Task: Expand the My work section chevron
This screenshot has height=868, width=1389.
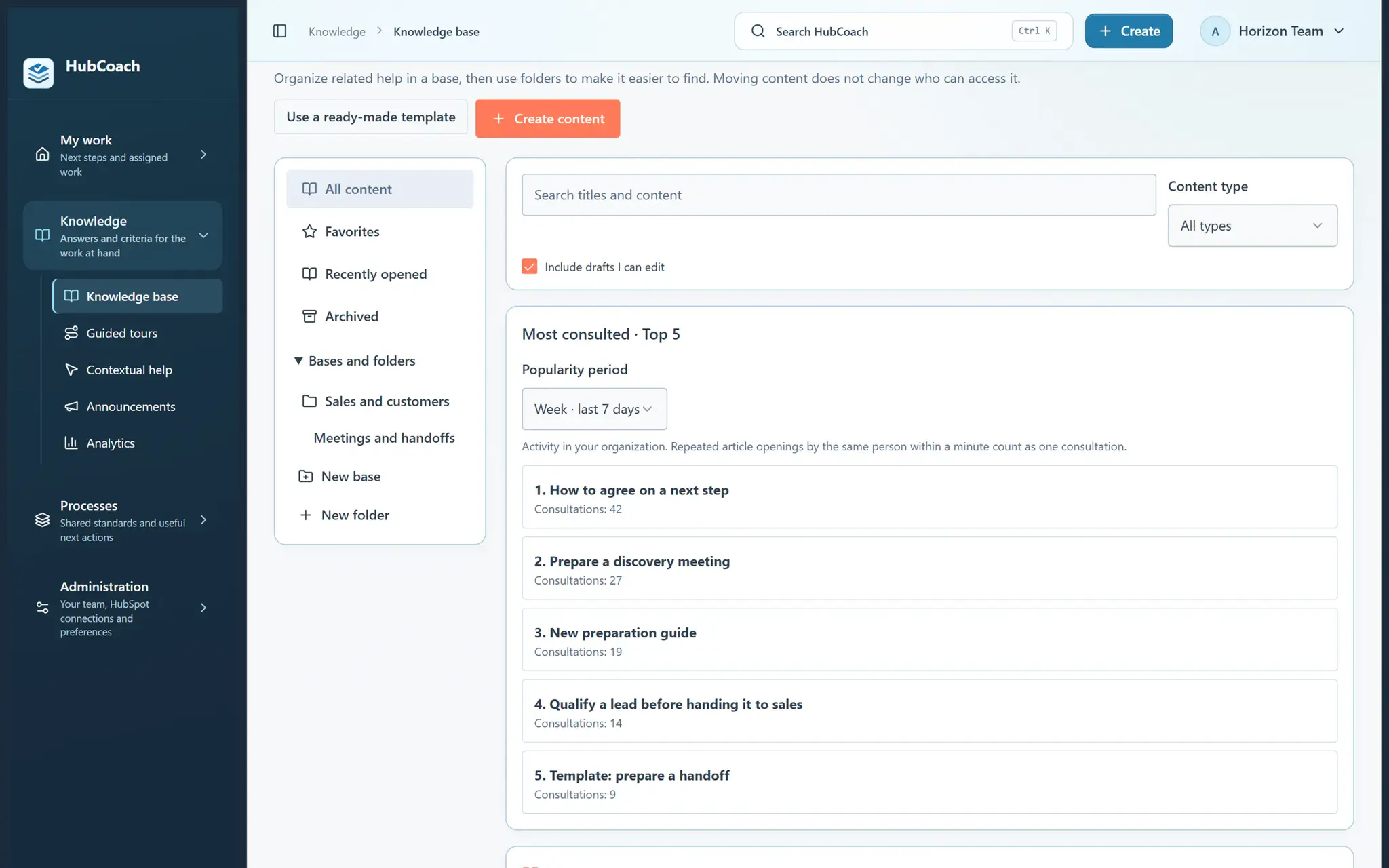Action: click(203, 155)
